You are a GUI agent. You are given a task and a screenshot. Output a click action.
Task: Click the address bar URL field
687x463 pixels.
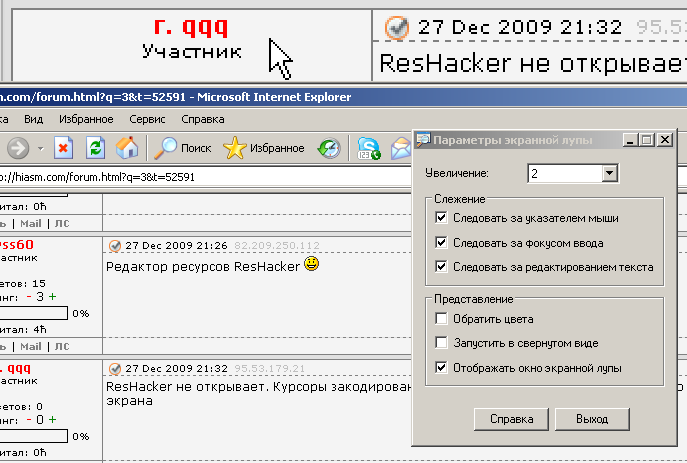pyautogui.click(x=200, y=177)
